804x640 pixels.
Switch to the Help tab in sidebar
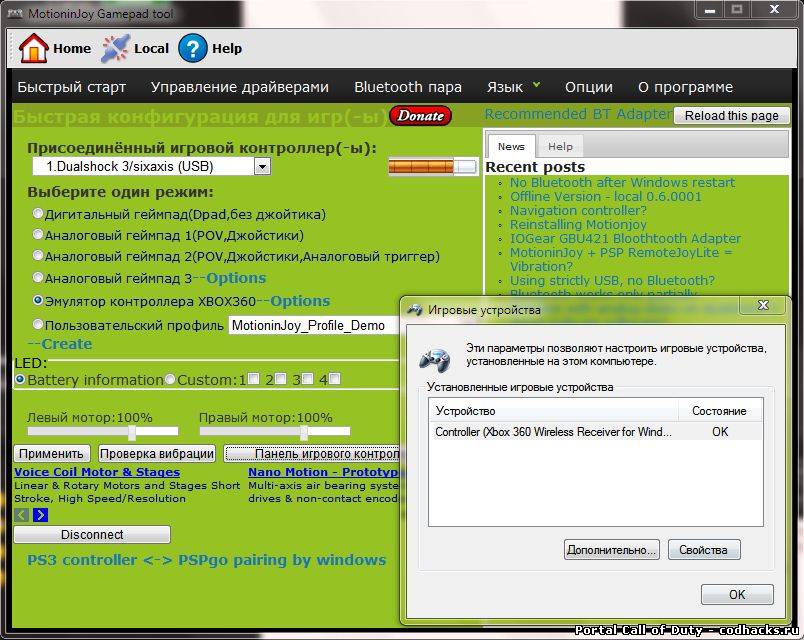(x=560, y=147)
